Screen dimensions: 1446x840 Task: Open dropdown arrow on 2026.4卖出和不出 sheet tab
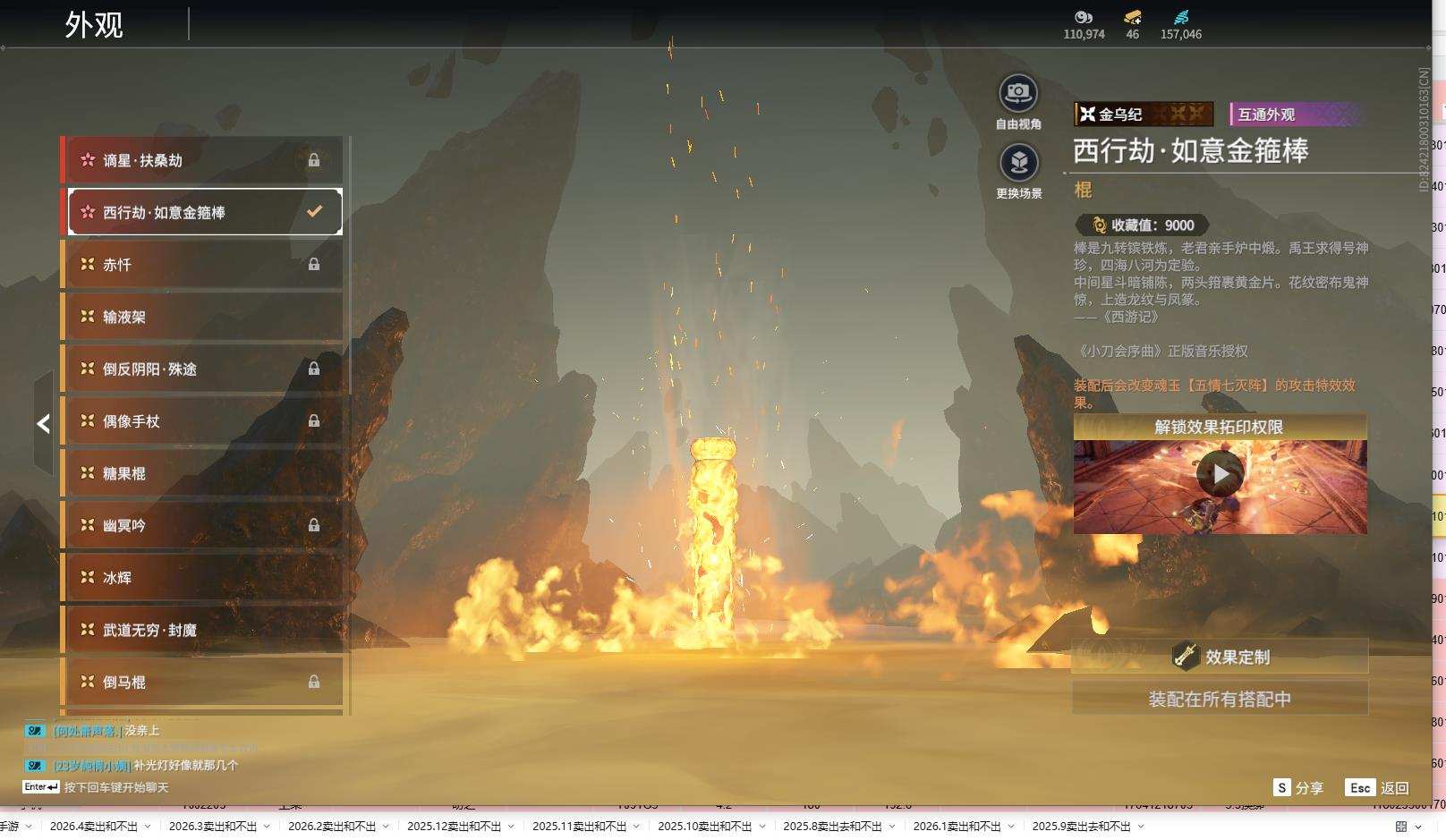(x=148, y=827)
